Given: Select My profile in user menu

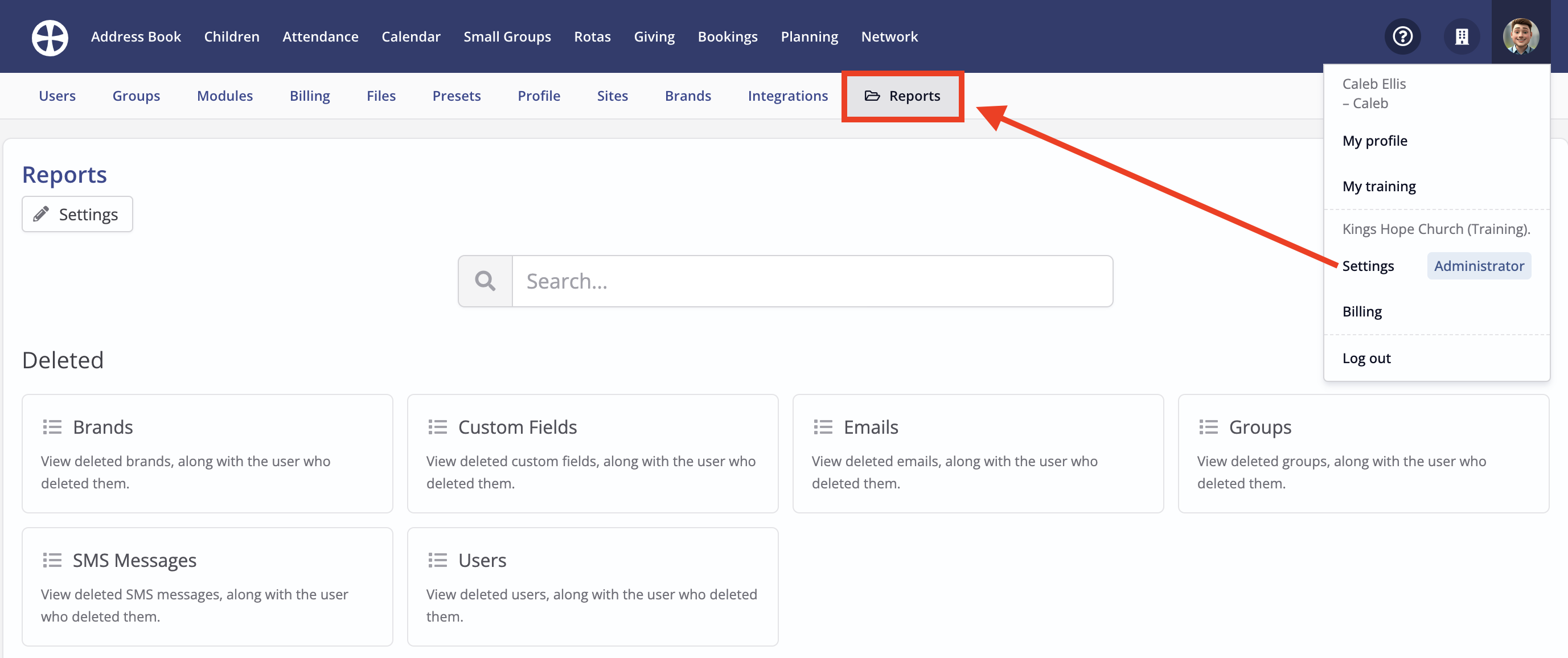Looking at the screenshot, I should tap(1375, 141).
